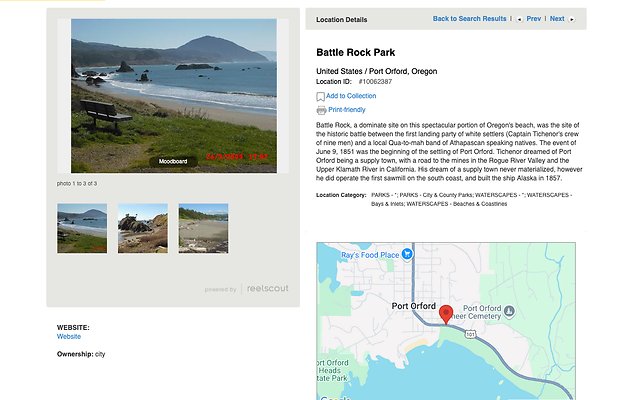Click the Highway 101 shield on map
Viewport: 622px width, 400px height.
pos(469,335)
